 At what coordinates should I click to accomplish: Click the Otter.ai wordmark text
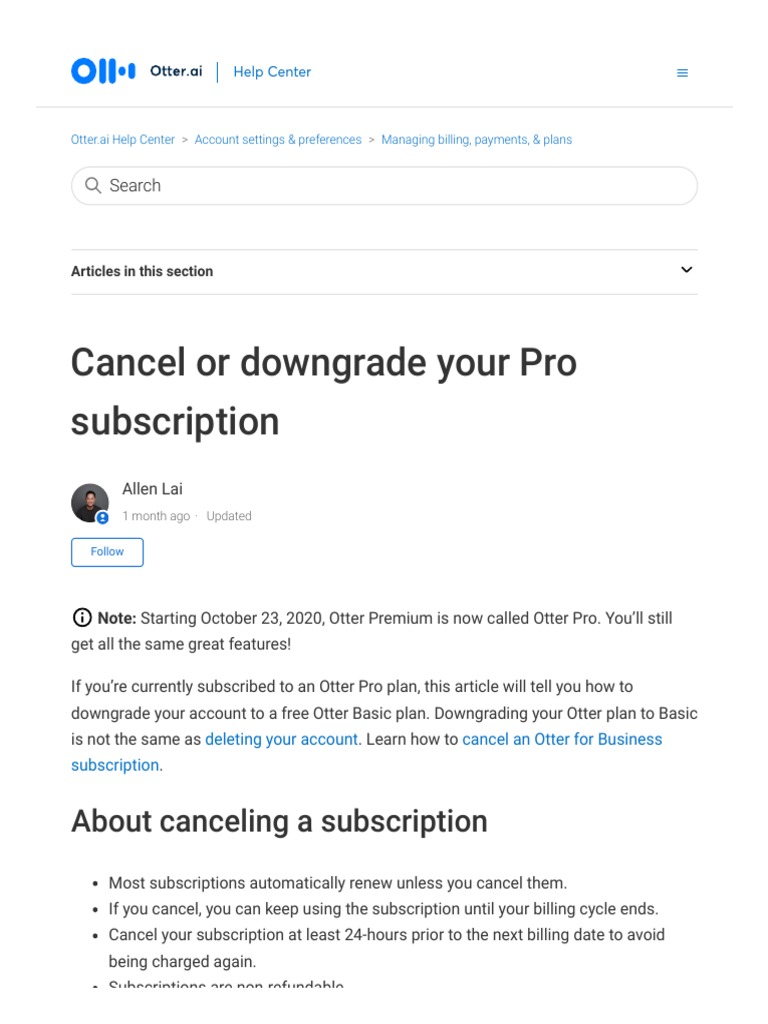pyautogui.click(x=176, y=72)
